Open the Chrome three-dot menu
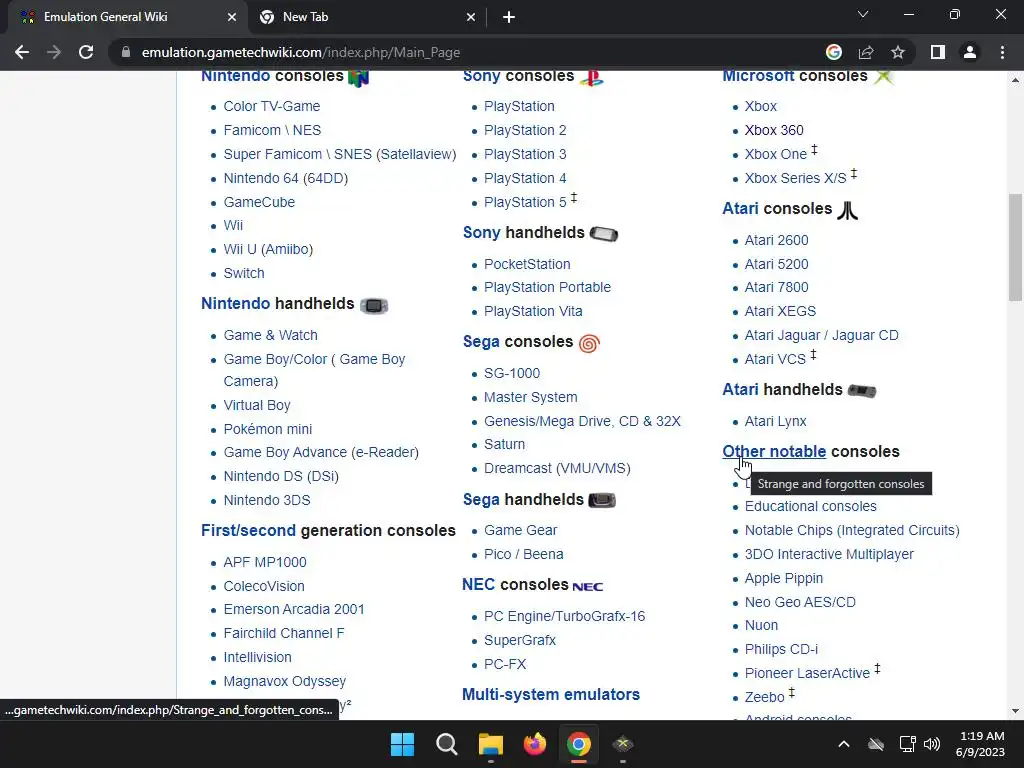Image resolution: width=1024 pixels, height=768 pixels. (1002, 52)
